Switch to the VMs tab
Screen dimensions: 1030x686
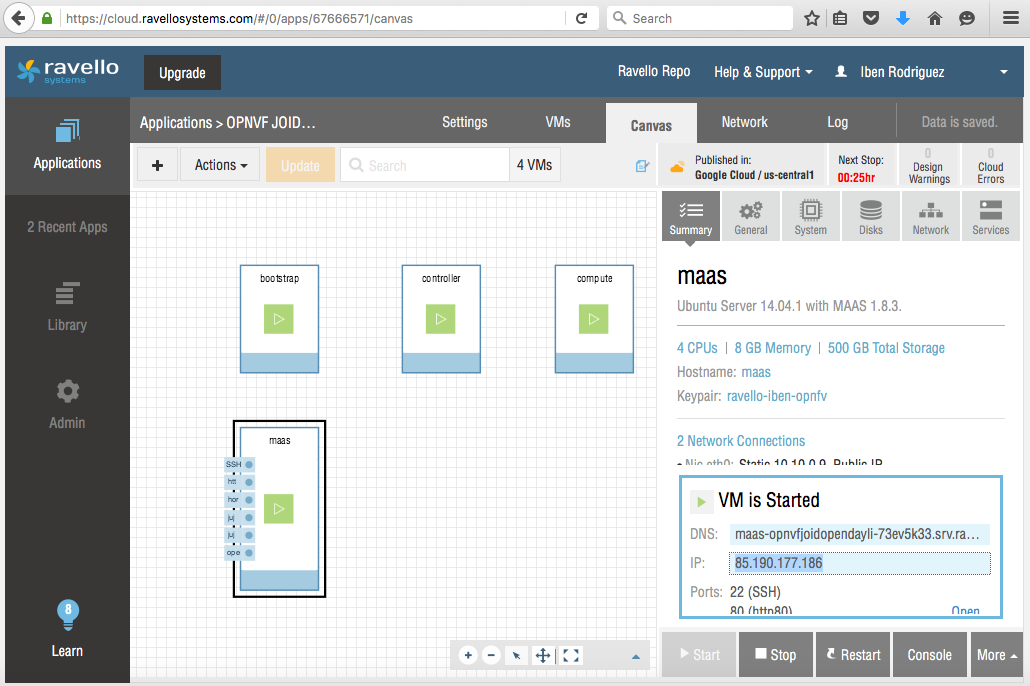(x=558, y=122)
